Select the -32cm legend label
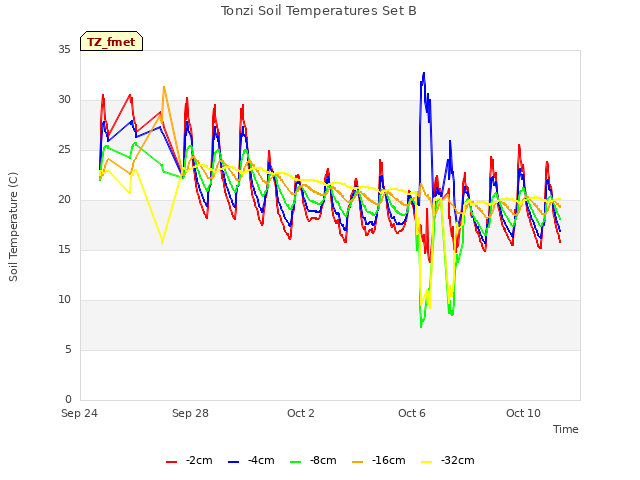This screenshot has height=480, width=640. point(458,460)
